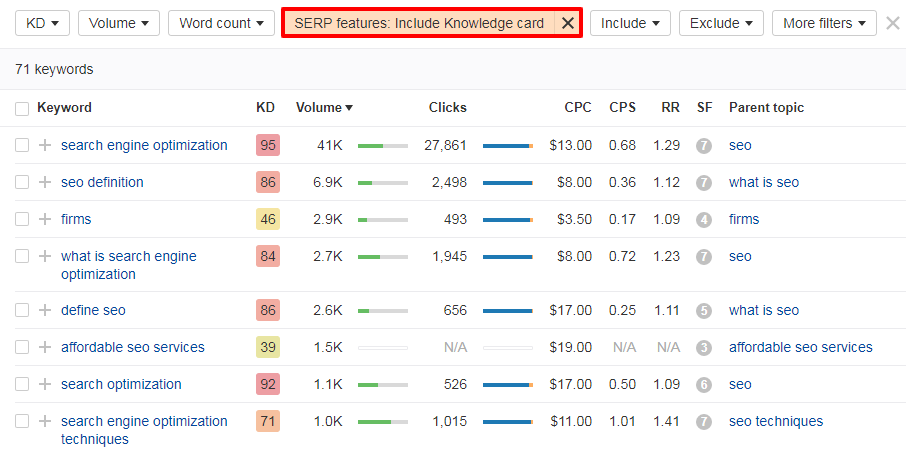Open SERP features badge 6 for 'search optimization'
This screenshot has width=906, height=454.
[x=703, y=385]
